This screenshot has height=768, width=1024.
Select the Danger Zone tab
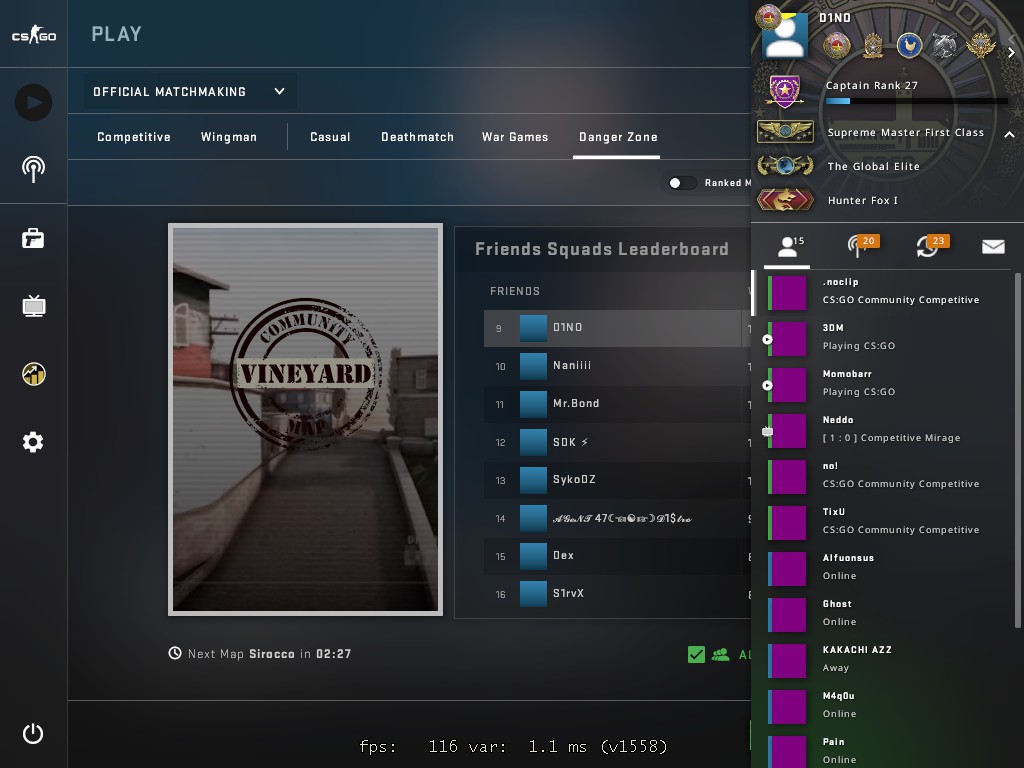coord(618,136)
